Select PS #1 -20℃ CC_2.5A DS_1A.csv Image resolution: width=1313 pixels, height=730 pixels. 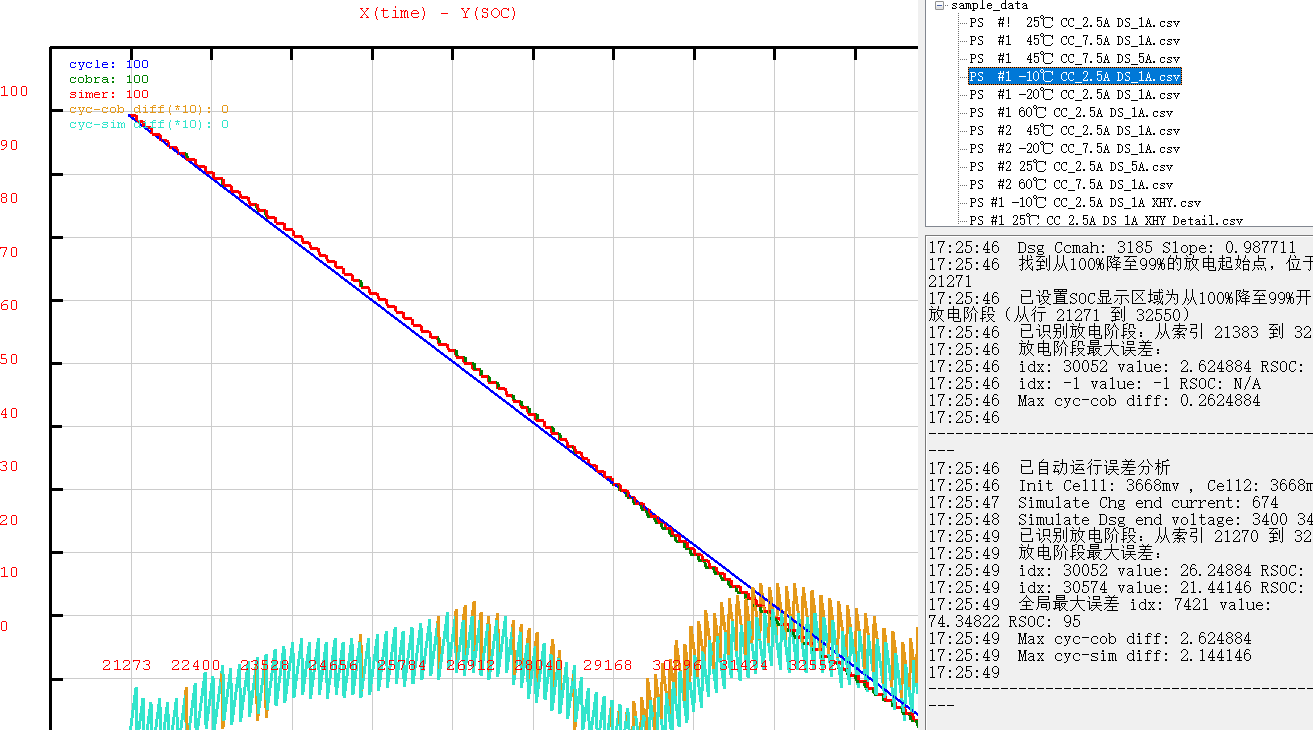(1075, 94)
